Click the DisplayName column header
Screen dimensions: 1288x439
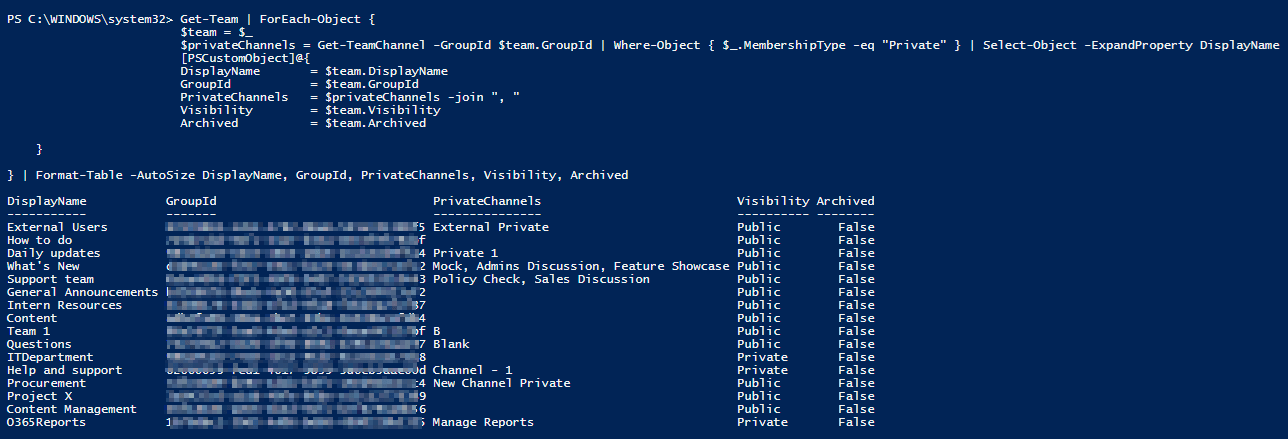pos(47,201)
